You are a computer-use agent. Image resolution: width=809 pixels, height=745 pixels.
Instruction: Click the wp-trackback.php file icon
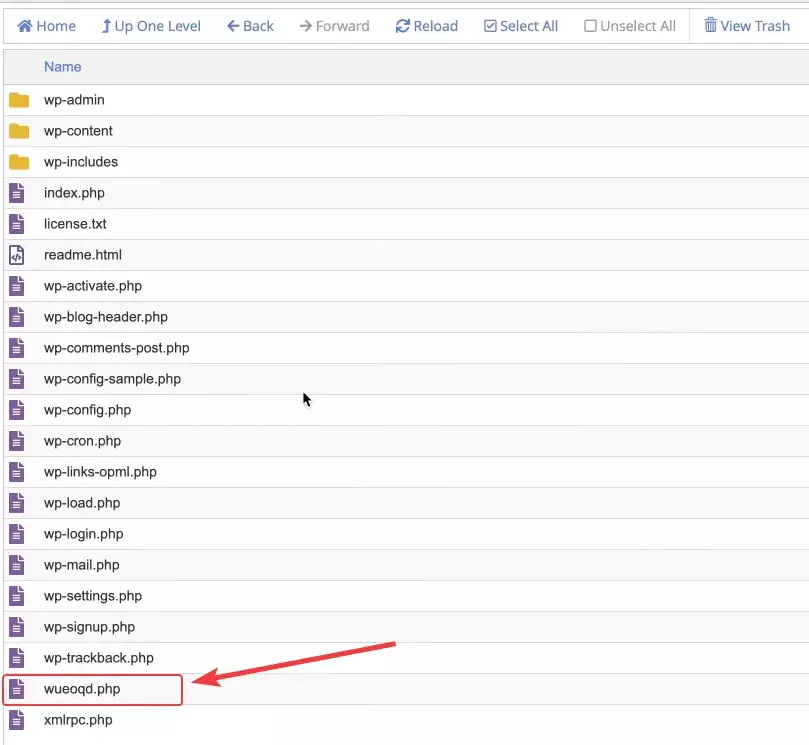coord(17,658)
